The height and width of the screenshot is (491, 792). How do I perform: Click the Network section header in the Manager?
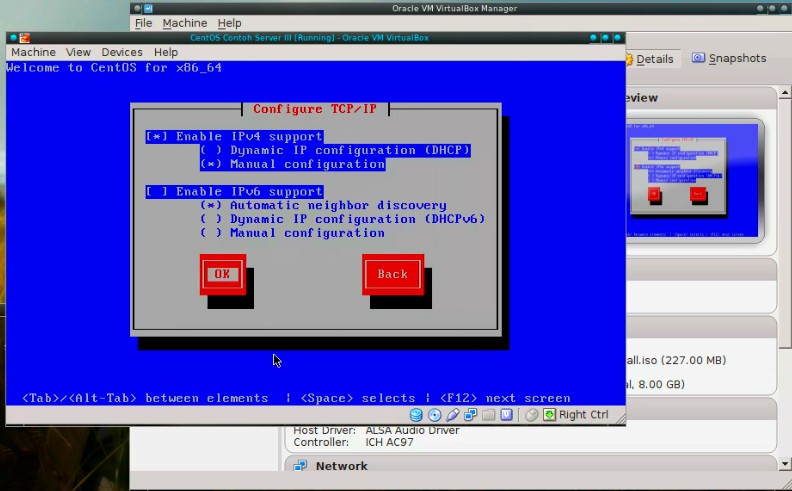[x=530, y=465]
